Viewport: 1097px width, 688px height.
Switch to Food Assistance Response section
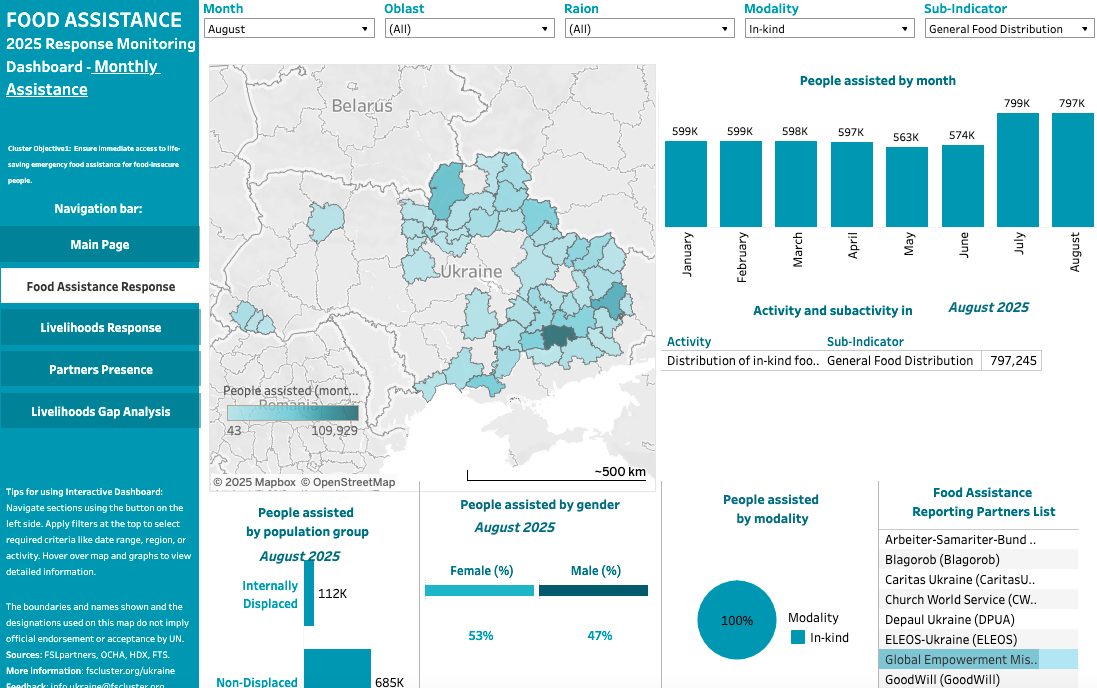pos(100,287)
